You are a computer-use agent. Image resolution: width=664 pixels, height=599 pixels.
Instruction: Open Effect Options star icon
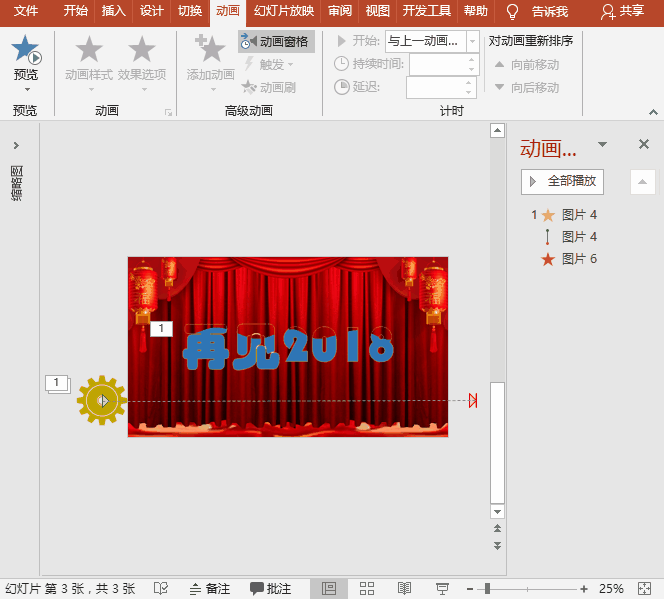[x=141, y=49]
